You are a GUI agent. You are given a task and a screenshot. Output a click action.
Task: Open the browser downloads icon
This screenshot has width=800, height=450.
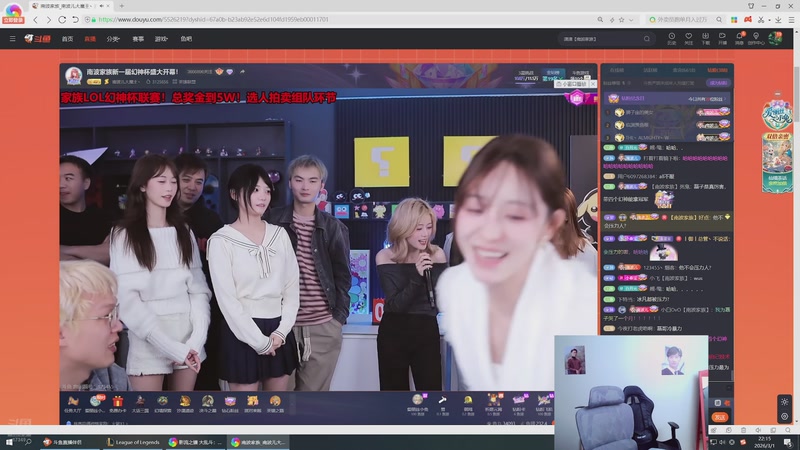(778, 20)
